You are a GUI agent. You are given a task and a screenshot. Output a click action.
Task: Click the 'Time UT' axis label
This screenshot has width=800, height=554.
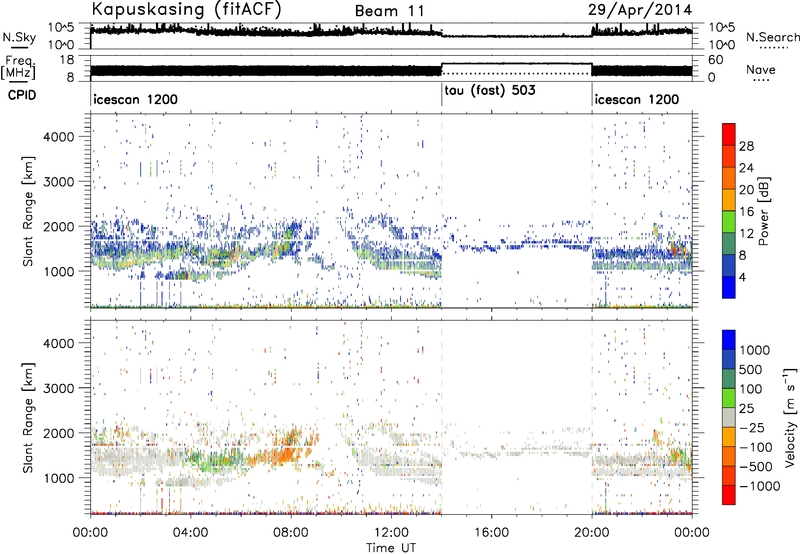coord(391,548)
